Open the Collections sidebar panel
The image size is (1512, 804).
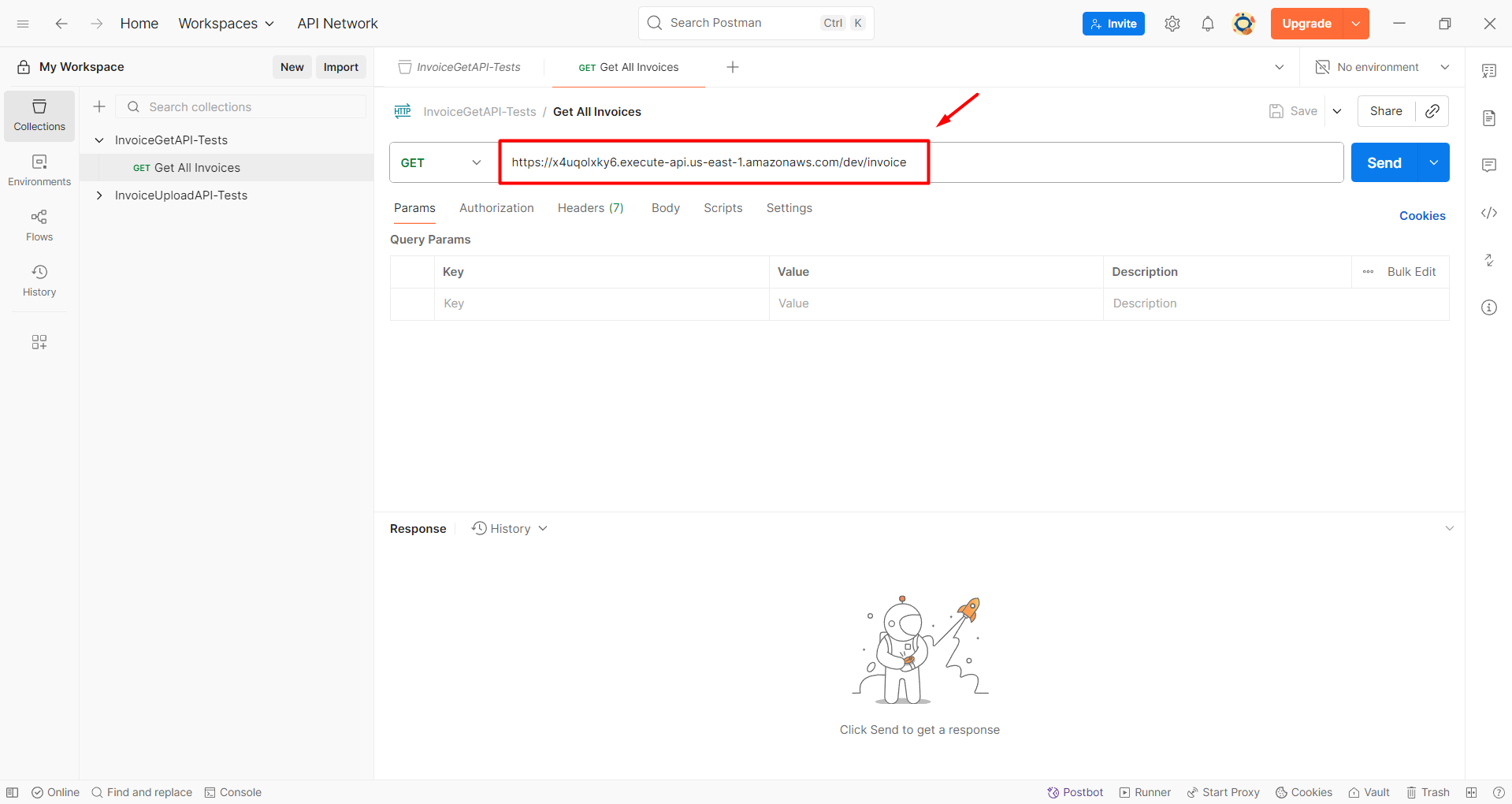39,115
